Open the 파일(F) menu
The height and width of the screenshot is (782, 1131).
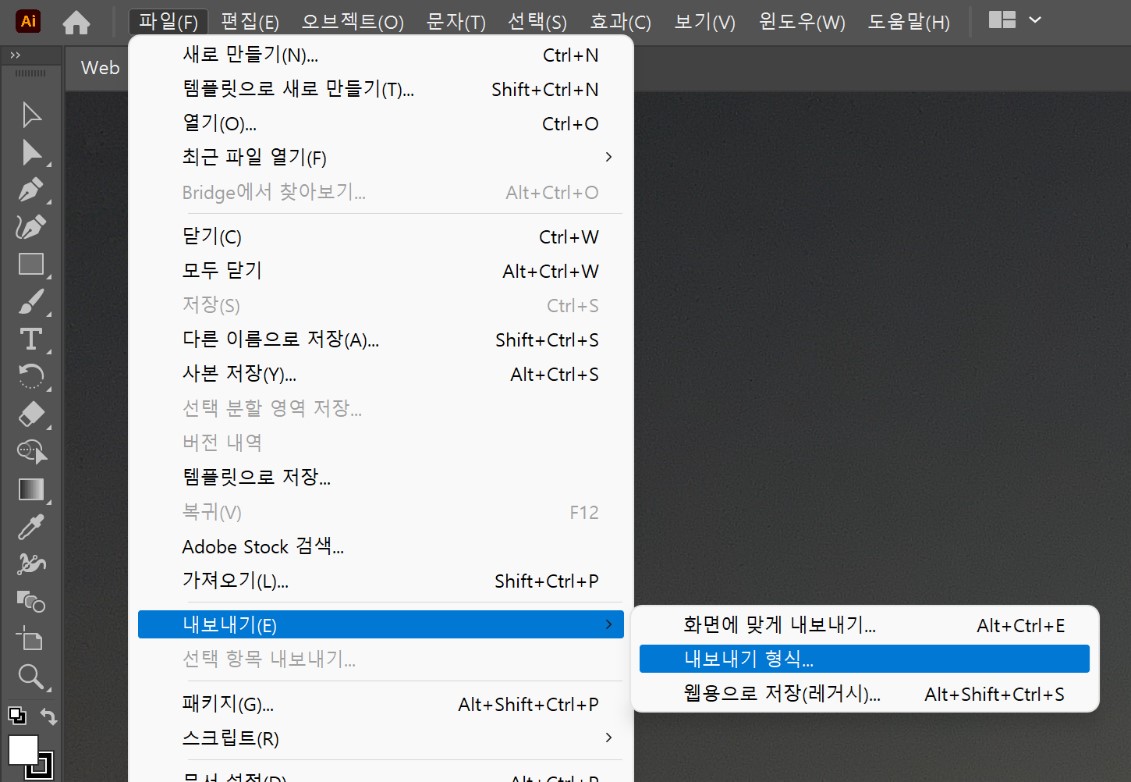tap(168, 22)
